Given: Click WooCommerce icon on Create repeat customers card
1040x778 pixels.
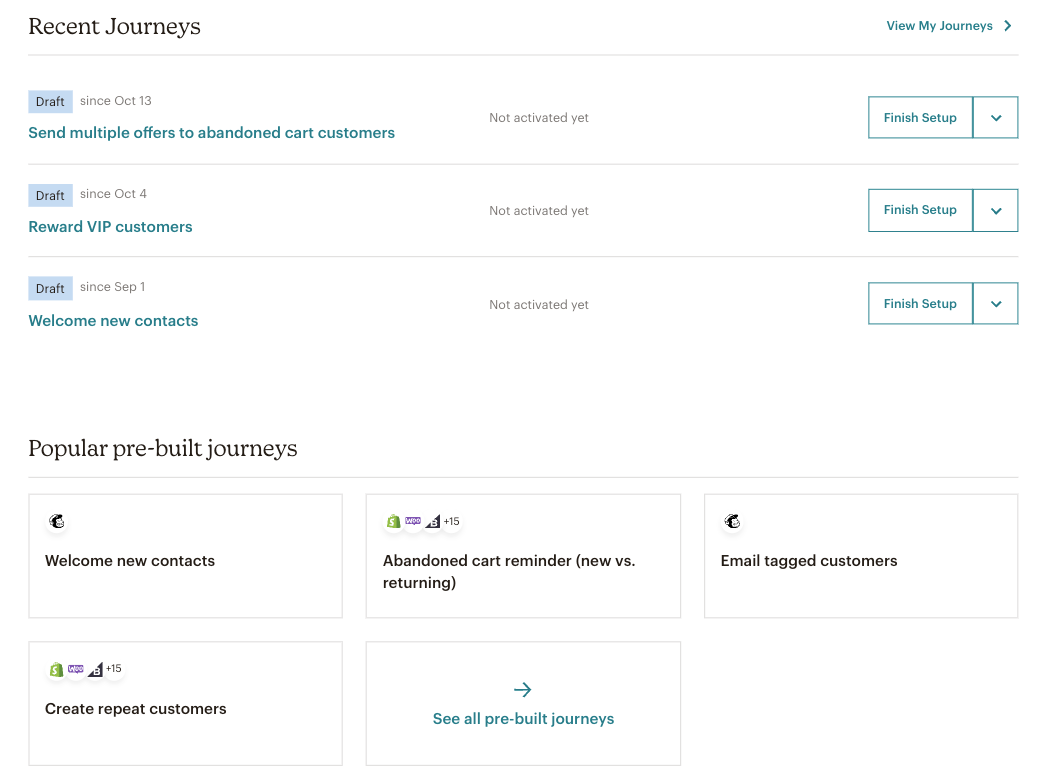Looking at the screenshot, I should (x=76, y=669).
